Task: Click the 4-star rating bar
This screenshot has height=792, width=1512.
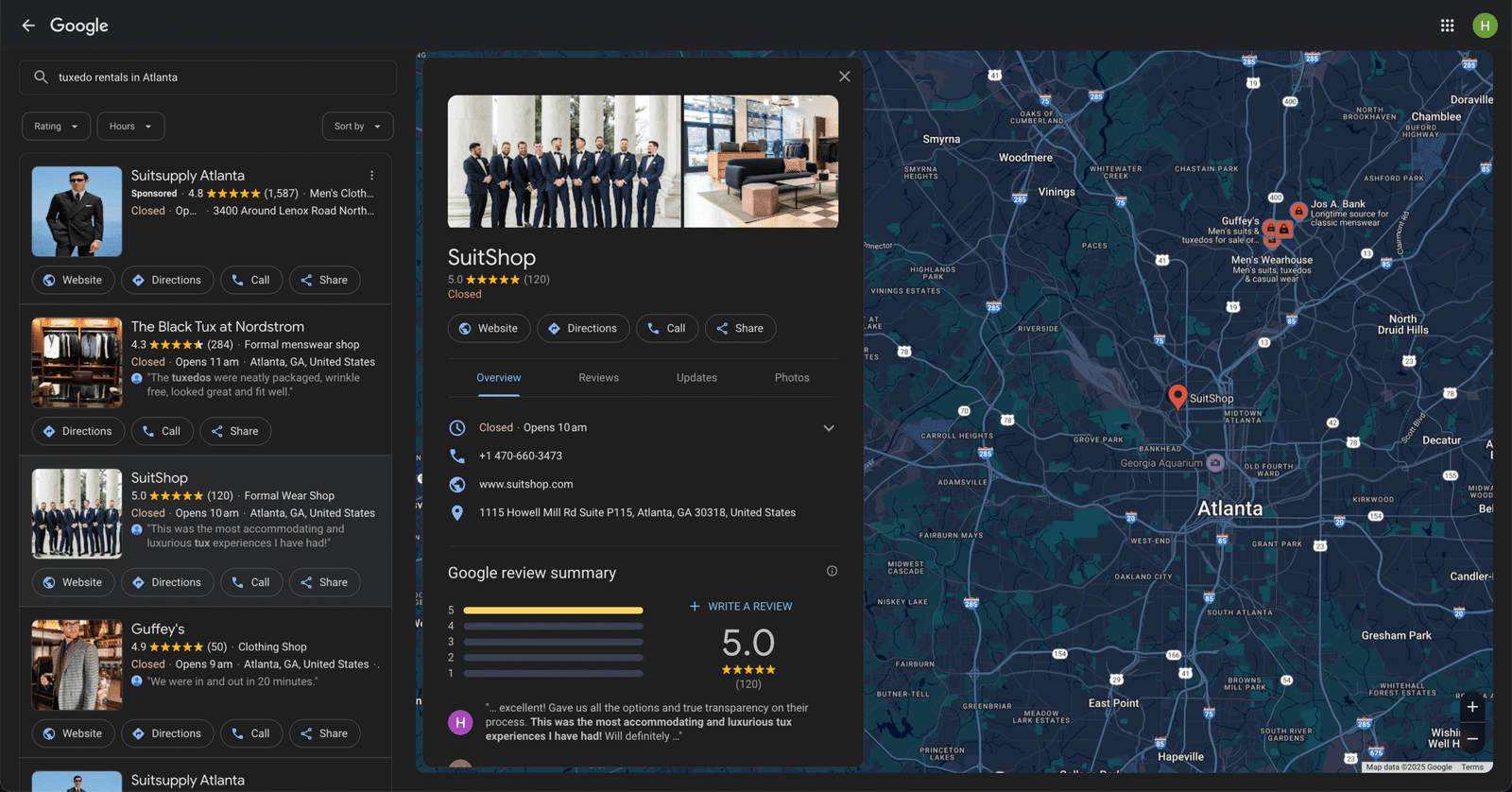Action: pyautogui.click(x=553, y=626)
